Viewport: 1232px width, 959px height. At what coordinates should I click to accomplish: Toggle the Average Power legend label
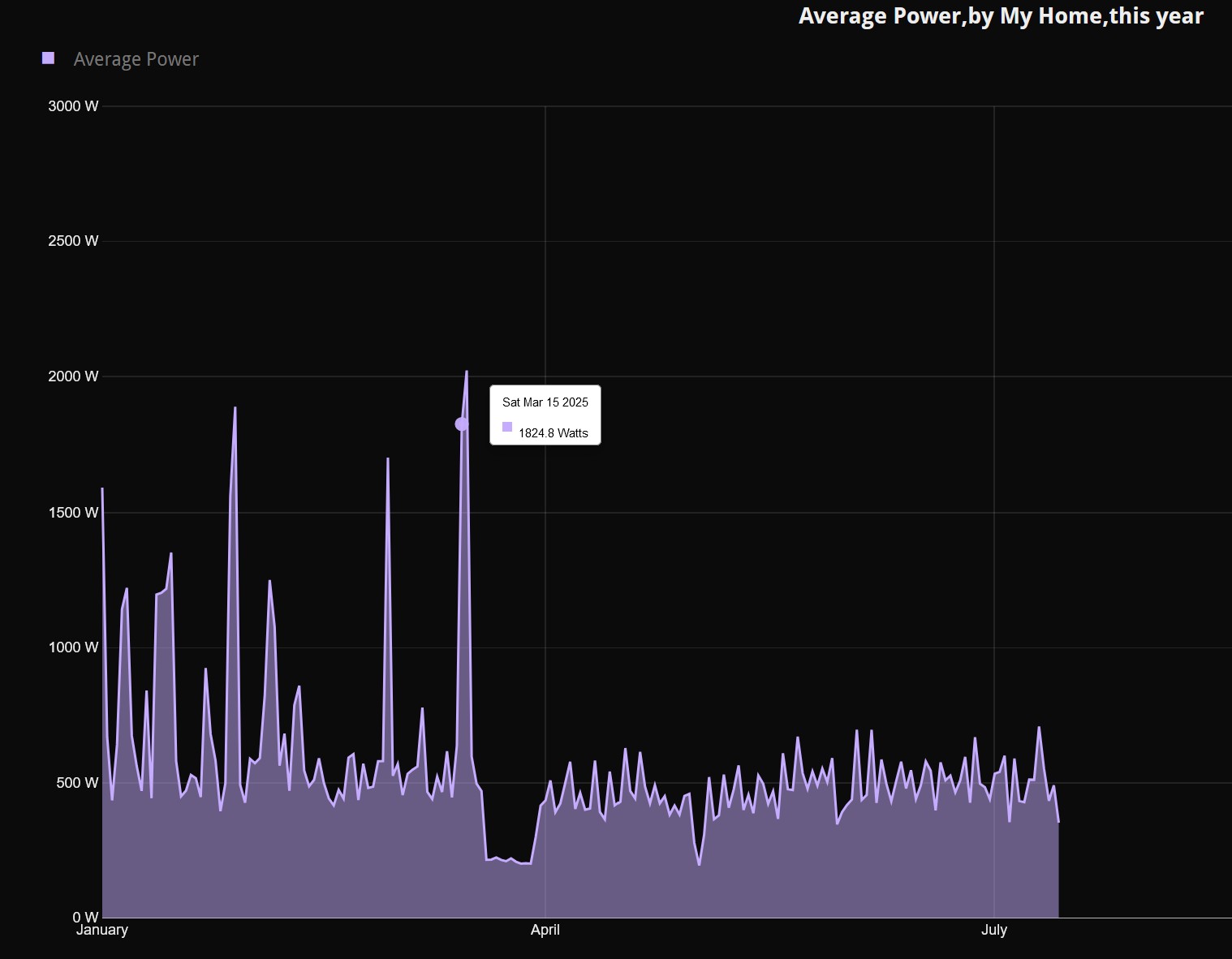(136, 59)
